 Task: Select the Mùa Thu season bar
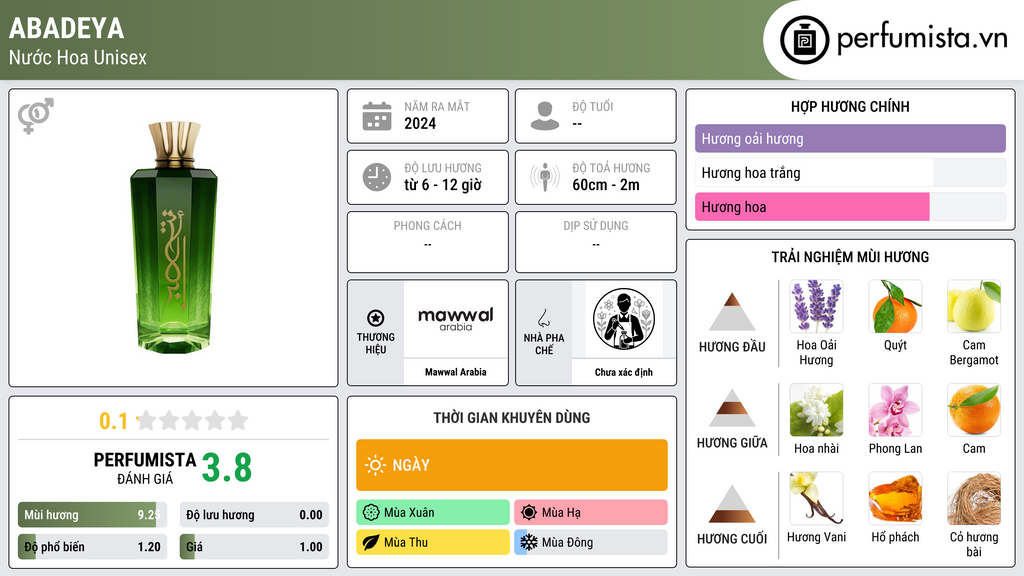(433, 542)
